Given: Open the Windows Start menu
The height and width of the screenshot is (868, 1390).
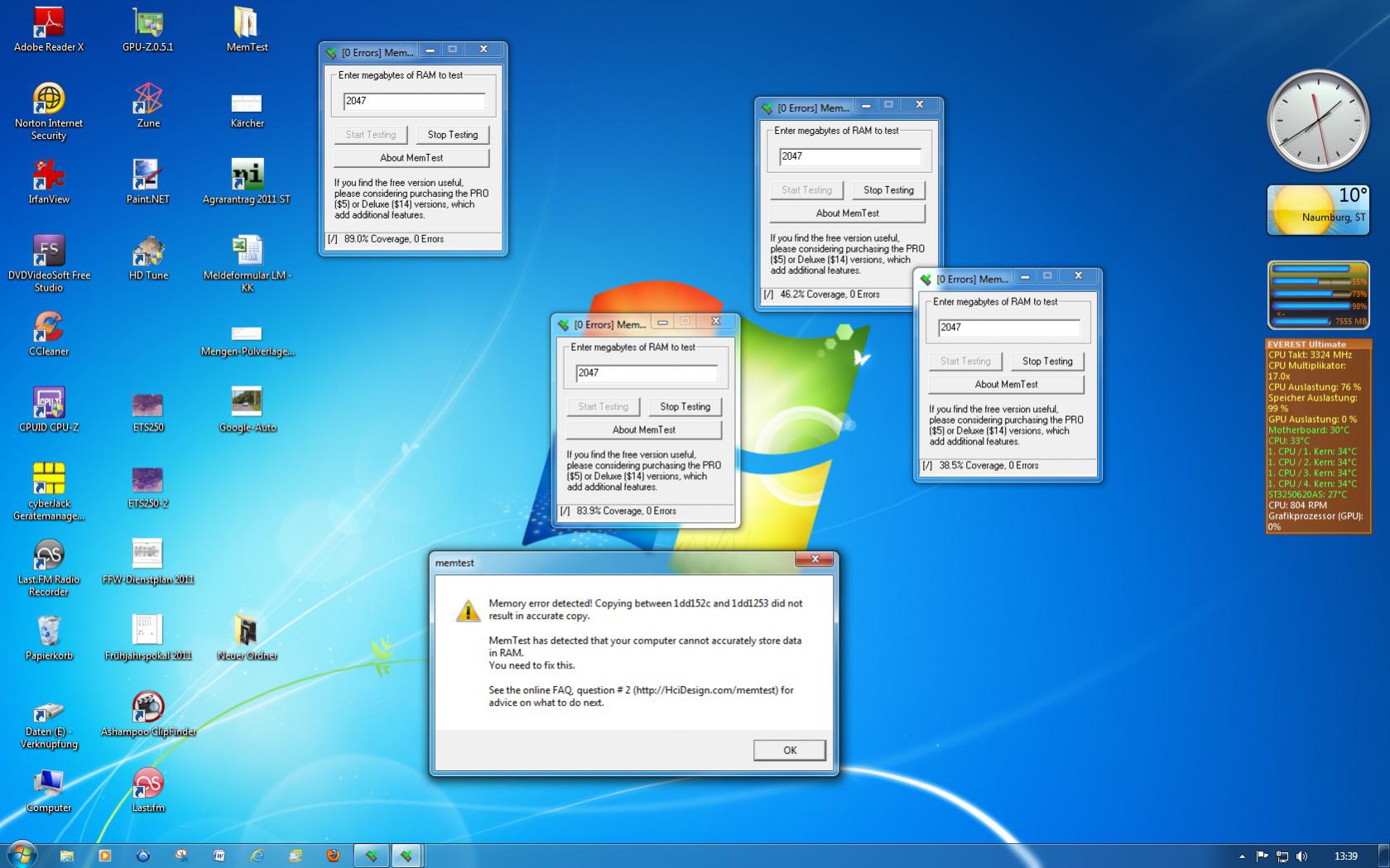Looking at the screenshot, I should tap(22, 855).
